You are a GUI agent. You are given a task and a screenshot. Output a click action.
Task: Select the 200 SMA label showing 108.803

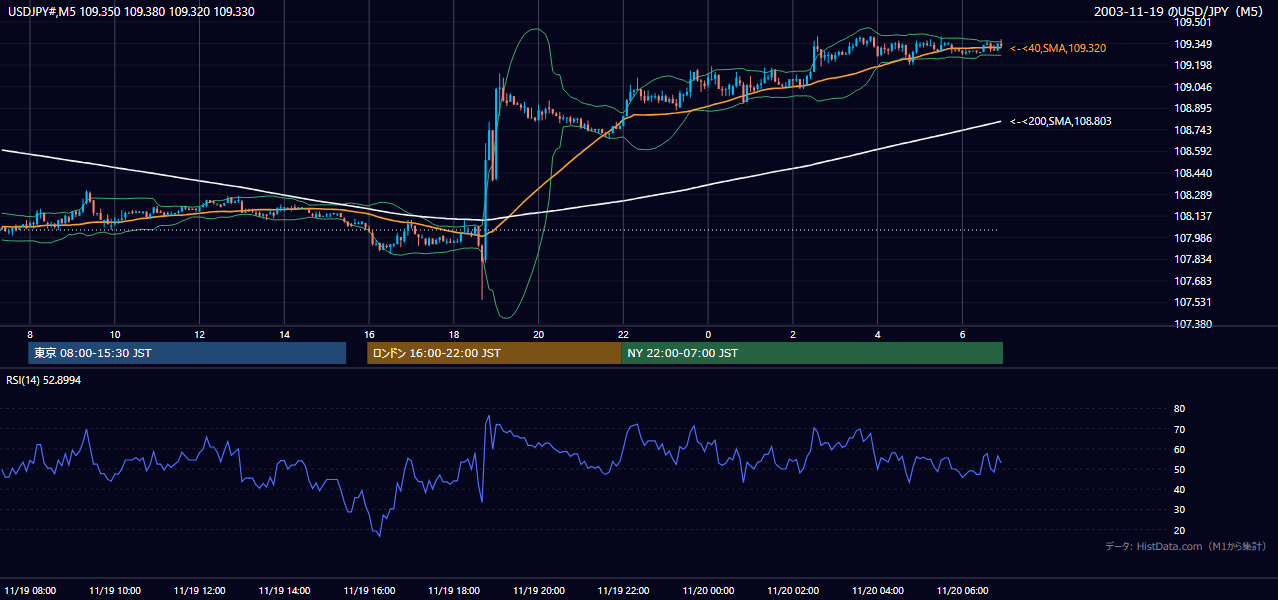click(x=1060, y=121)
